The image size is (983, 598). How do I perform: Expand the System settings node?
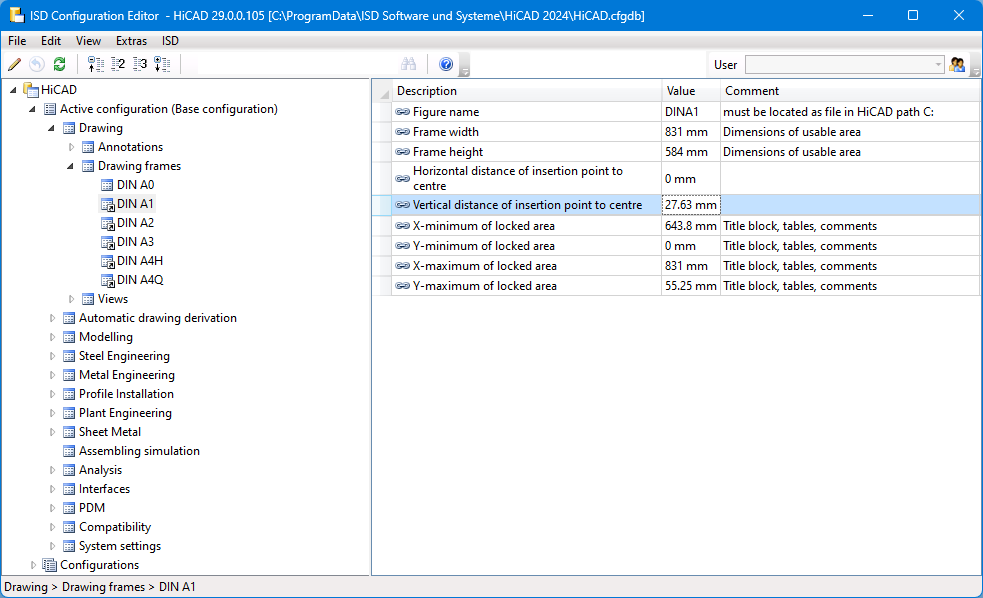(52, 546)
